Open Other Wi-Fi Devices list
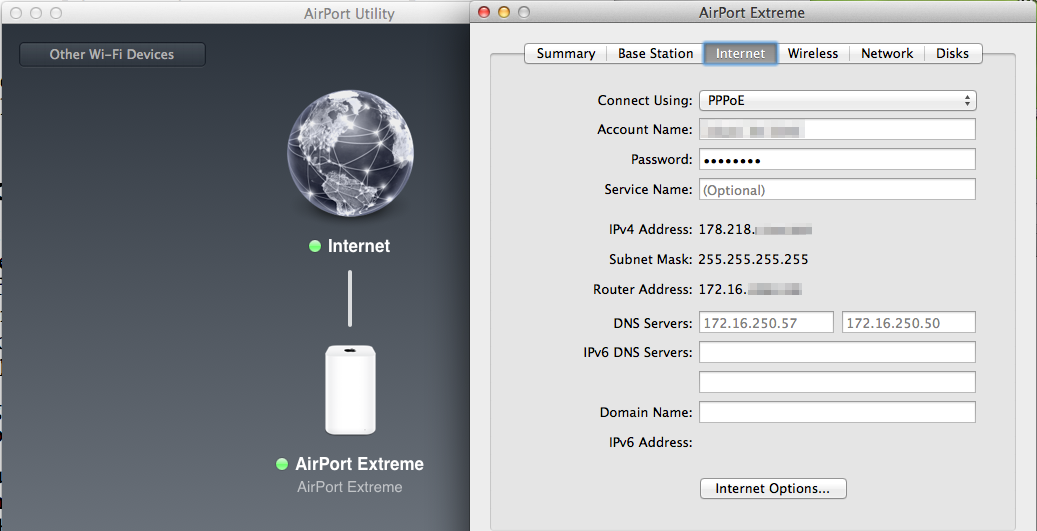 [x=112, y=55]
